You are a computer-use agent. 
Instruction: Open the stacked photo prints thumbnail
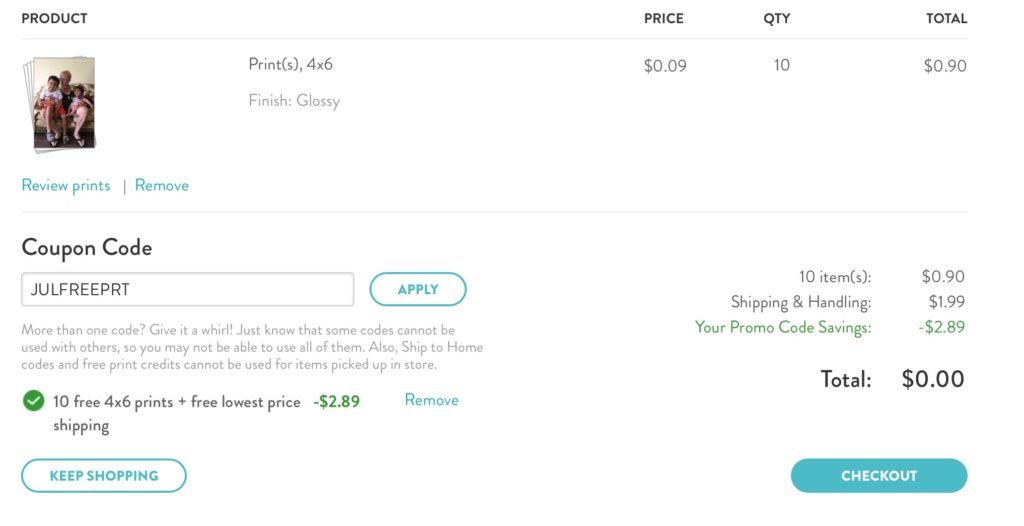pos(59,105)
